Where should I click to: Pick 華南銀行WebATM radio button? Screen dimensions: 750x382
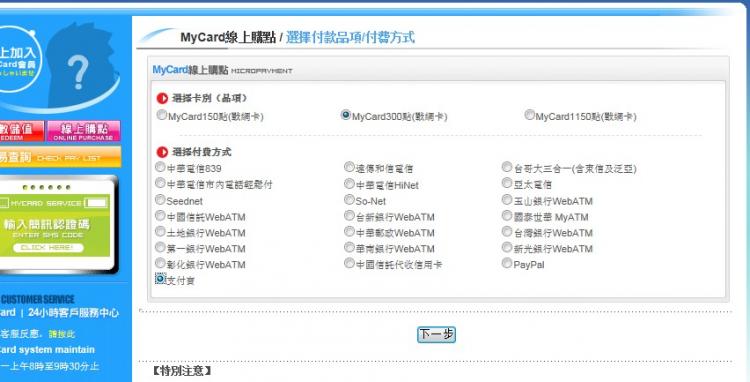click(349, 247)
